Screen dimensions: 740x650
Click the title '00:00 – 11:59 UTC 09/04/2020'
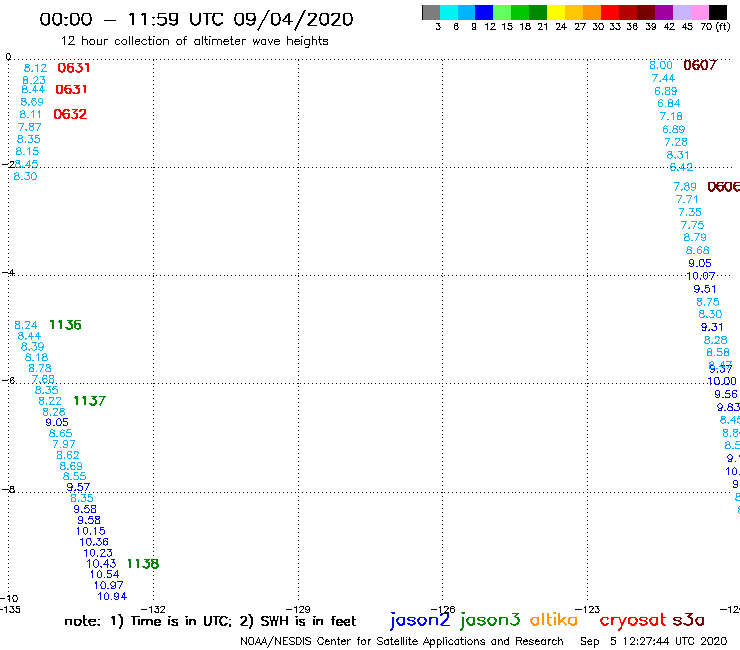click(196, 19)
